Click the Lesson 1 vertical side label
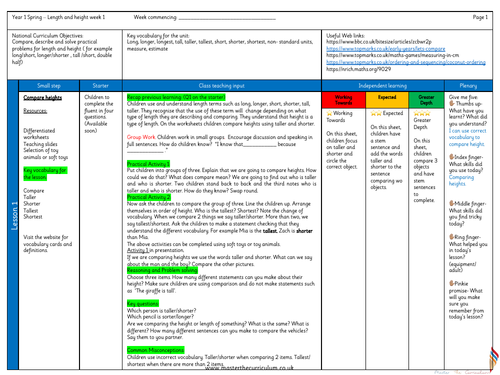 click(x=14, y=216)
